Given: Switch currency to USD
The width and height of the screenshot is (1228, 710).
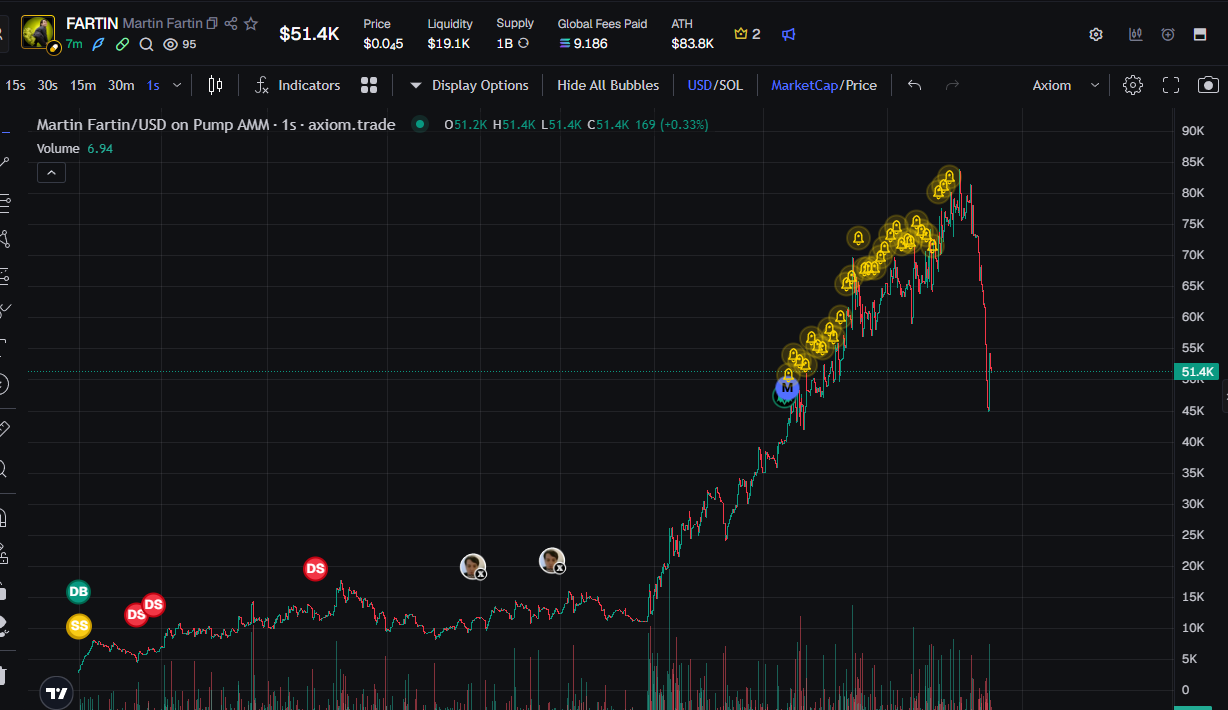Looking at the screenshot, I should [x=699, y=85].
